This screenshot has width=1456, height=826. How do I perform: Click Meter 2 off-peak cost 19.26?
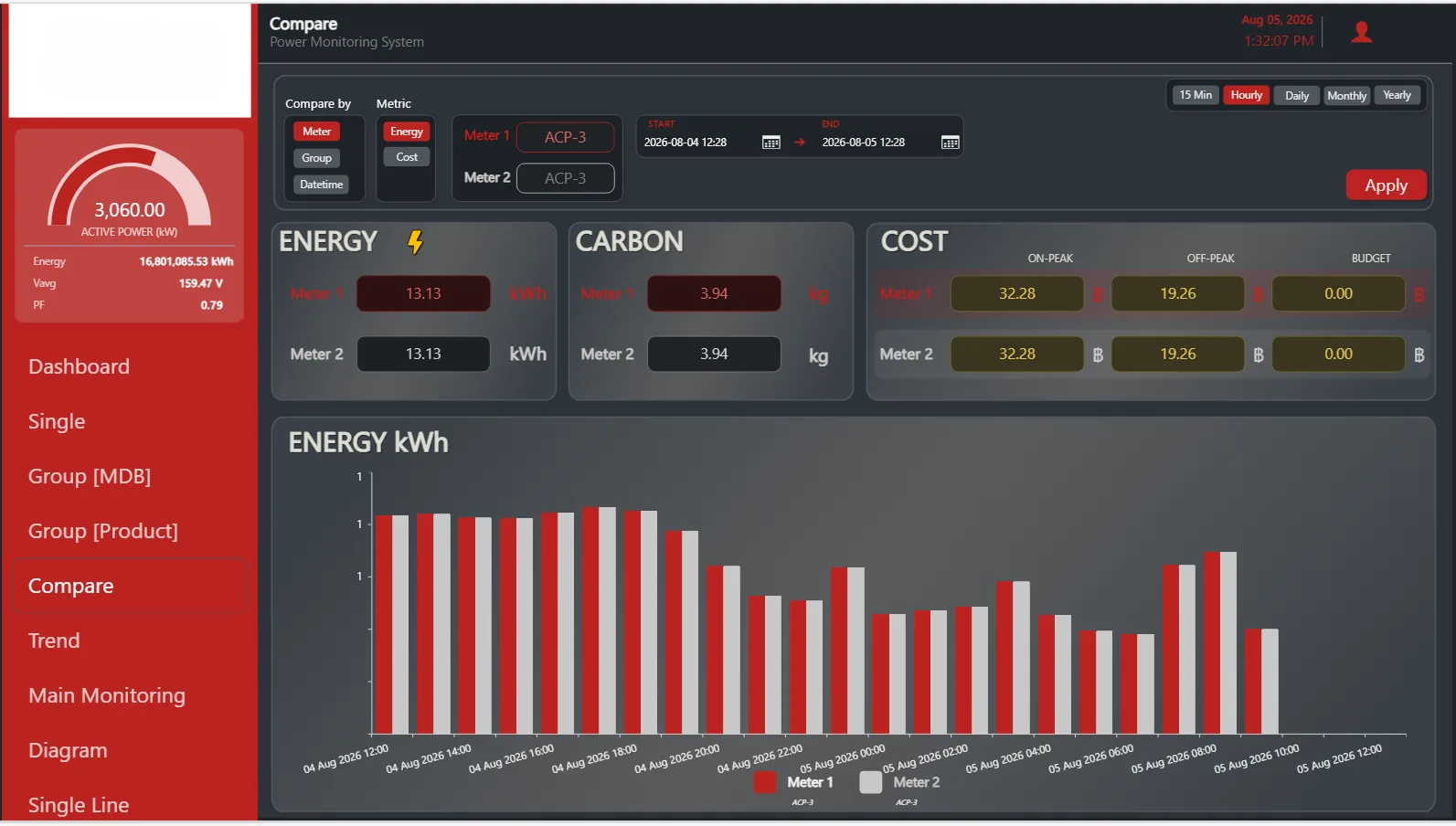coord(1178,354)
